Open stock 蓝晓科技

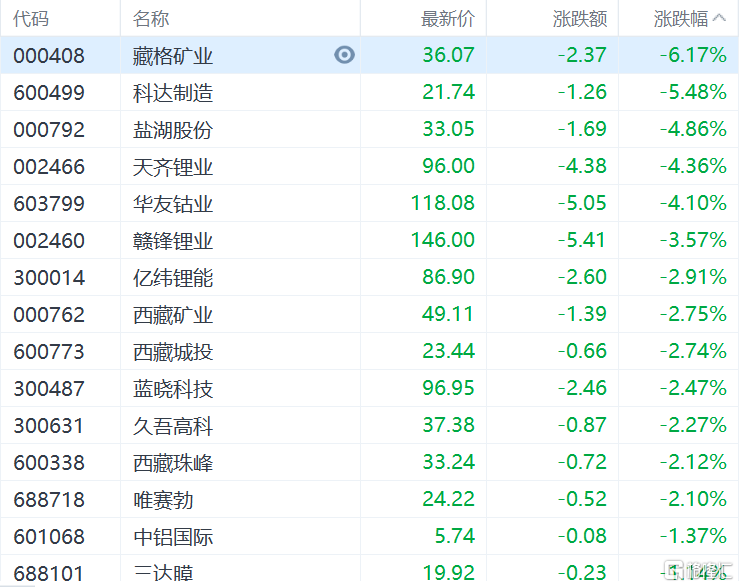point(173,389)
